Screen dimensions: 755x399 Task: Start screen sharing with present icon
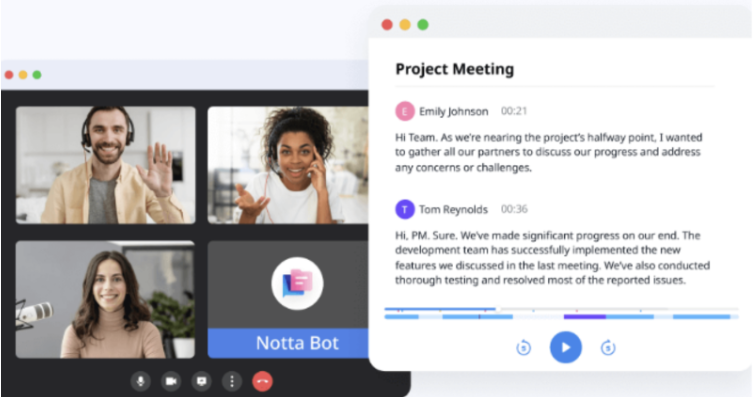(201, 382)
